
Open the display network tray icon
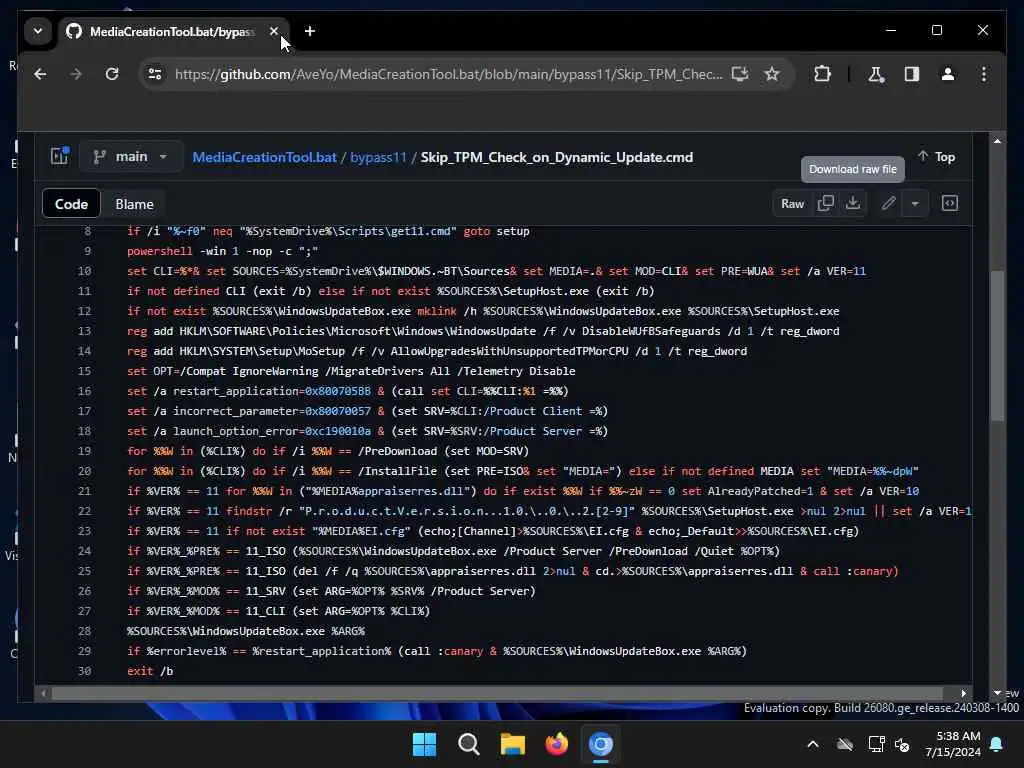tap(876, 744)
